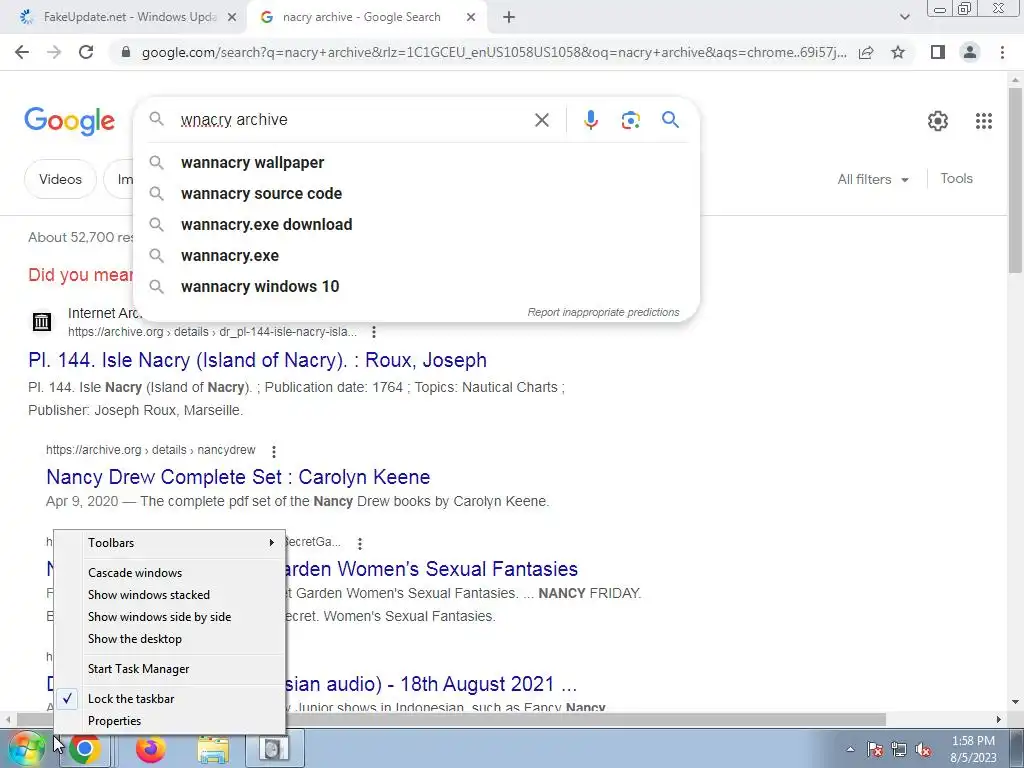
Task: Open a new tab with plus button
Action: click(509, 18)
